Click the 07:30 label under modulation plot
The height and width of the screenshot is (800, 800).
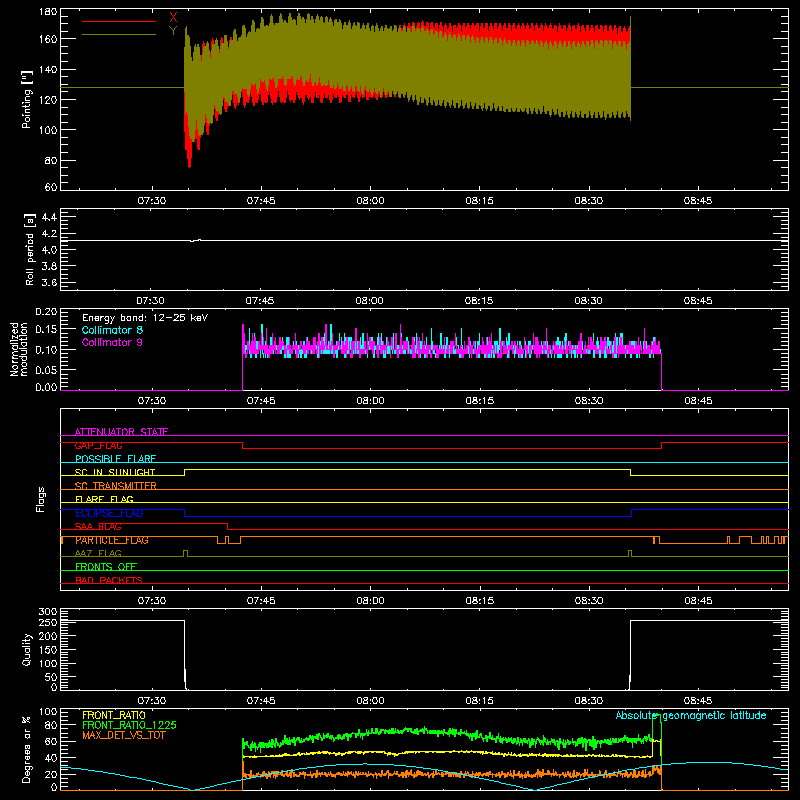tap(152, 401)
